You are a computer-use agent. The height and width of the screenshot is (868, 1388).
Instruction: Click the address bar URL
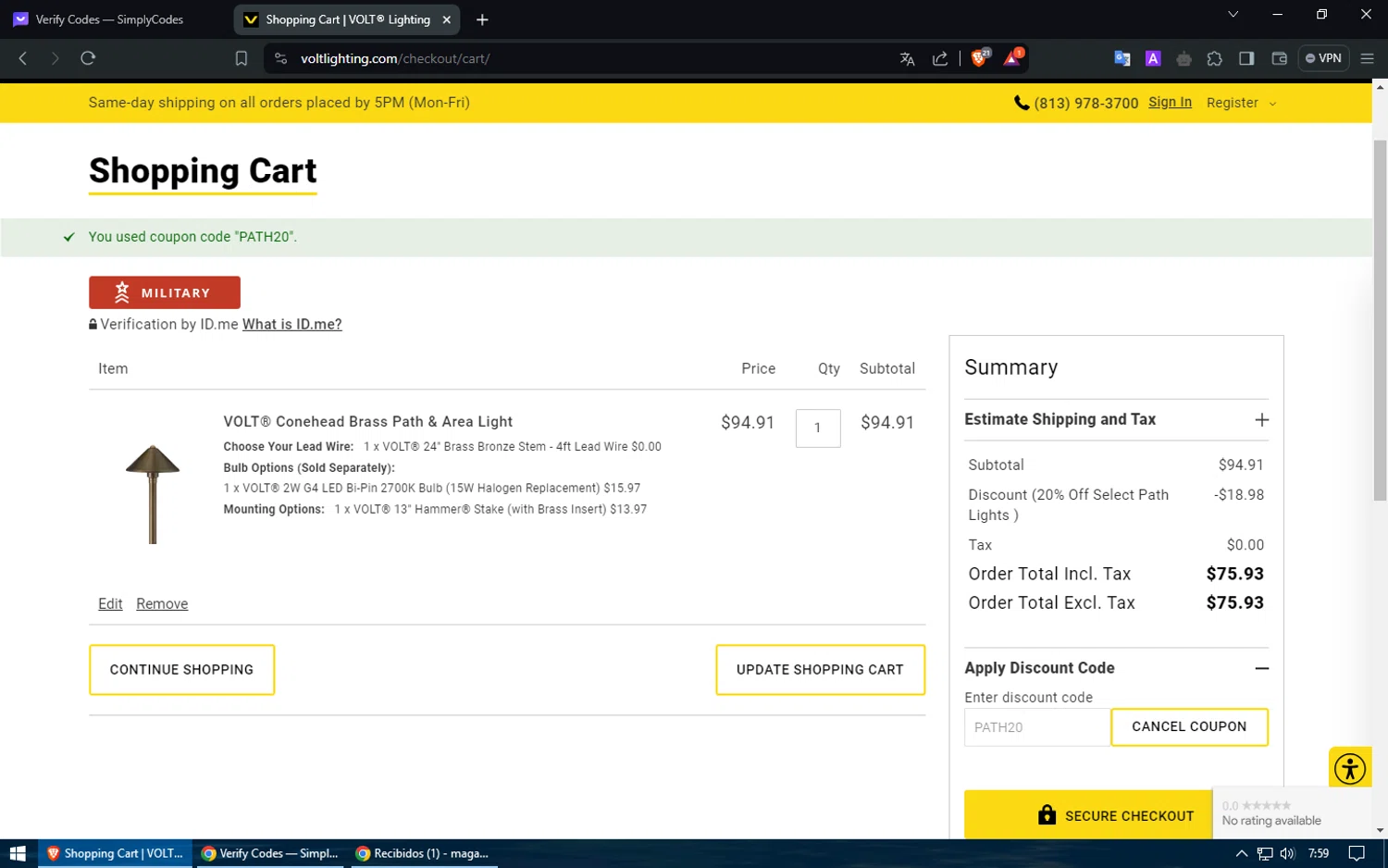pyautogui.click(x=395, y=58)
